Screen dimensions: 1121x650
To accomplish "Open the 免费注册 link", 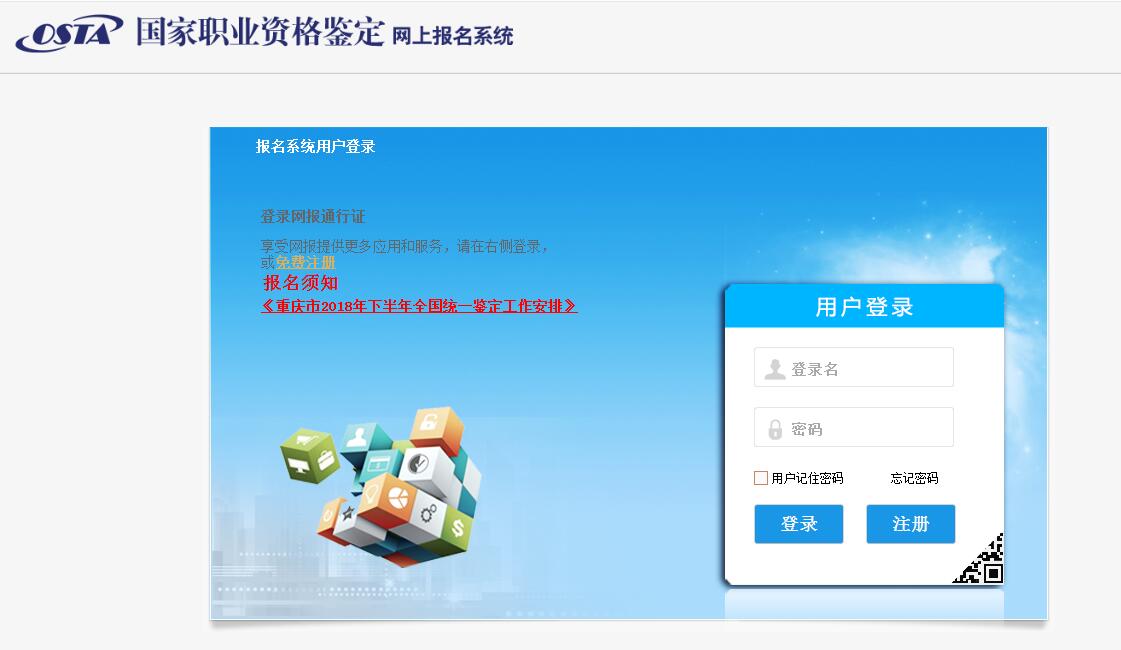I will tap(305, 262).
